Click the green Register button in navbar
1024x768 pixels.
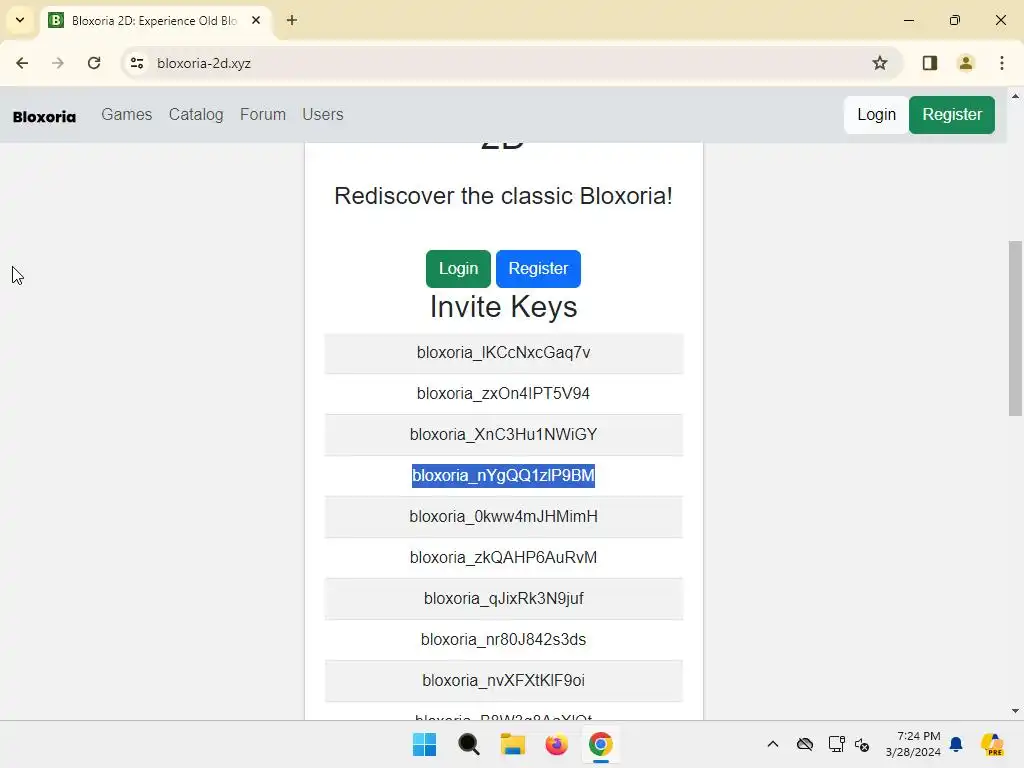coord(952,115)
